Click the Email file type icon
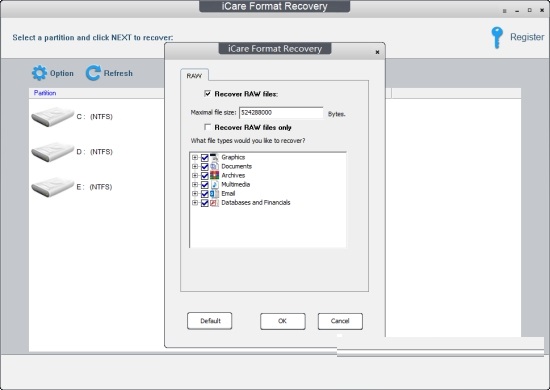 (214, 194)
